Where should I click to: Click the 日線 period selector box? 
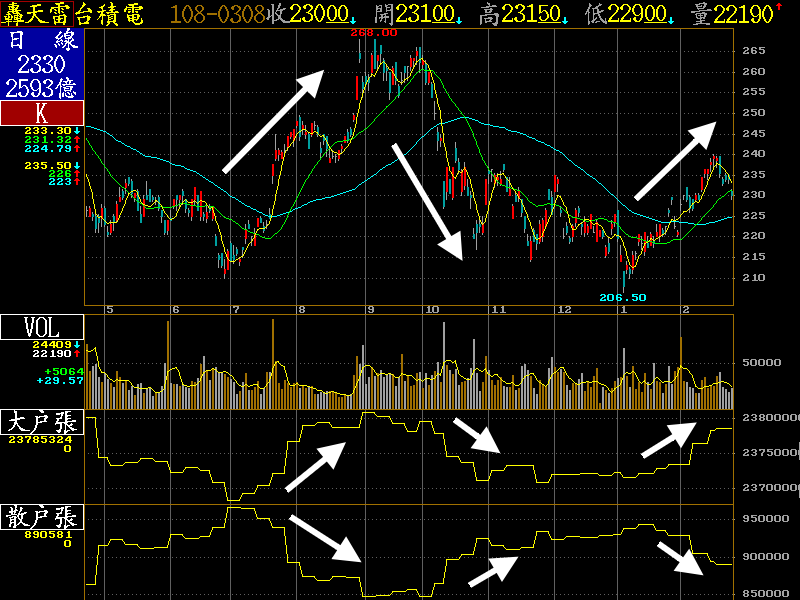(x=42, y=41)
